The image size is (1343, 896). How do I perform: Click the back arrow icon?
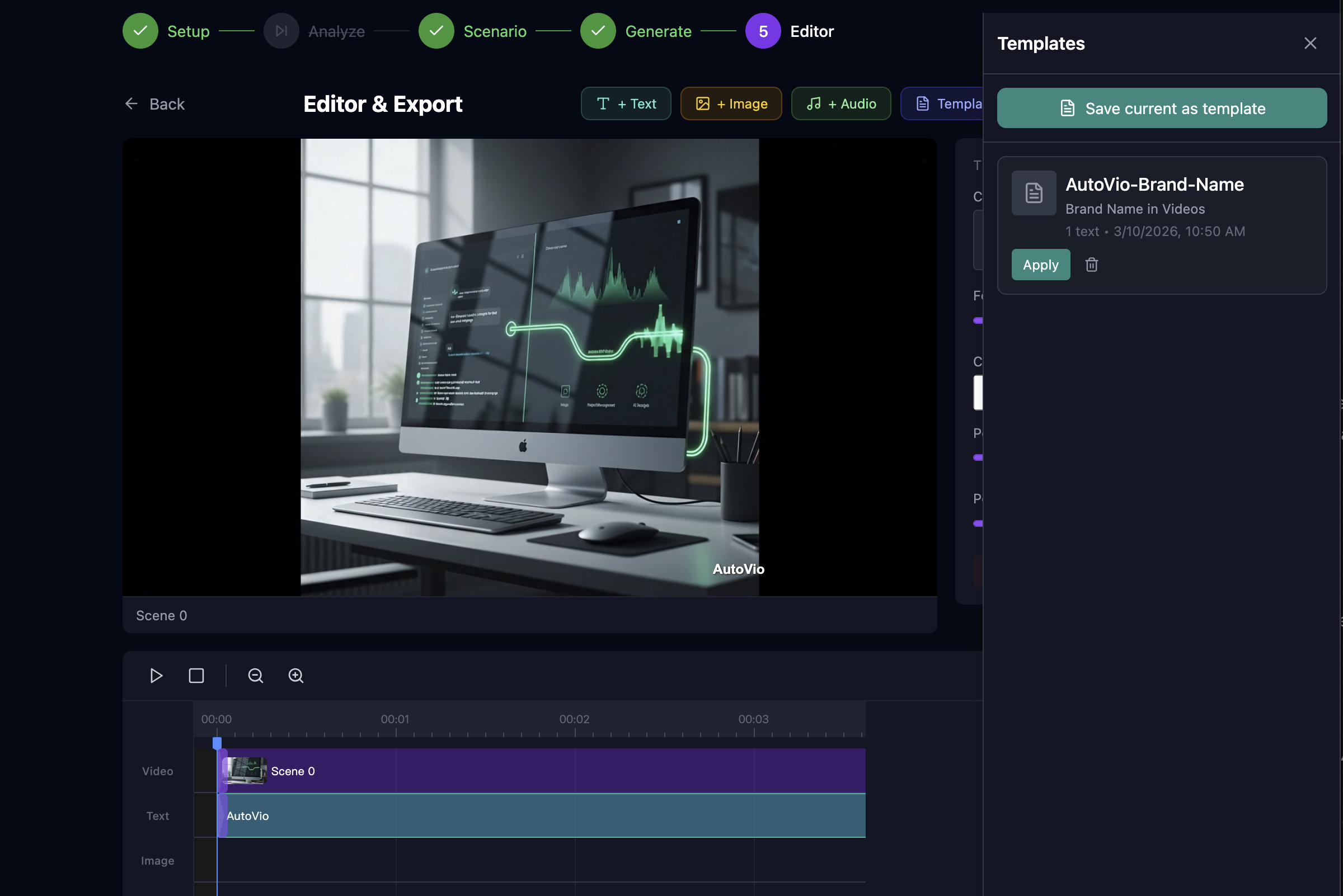[132, 103]
